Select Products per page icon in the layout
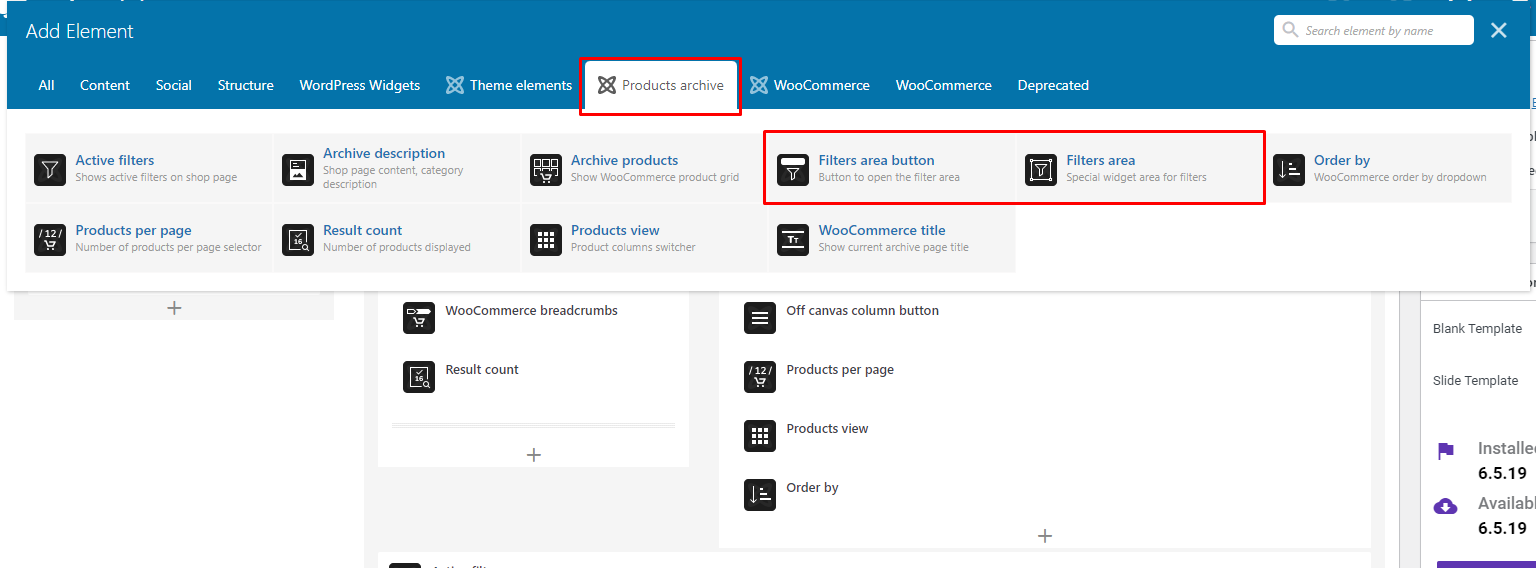Viewport: 1536px width, 568px height. (x=760, y=377)
